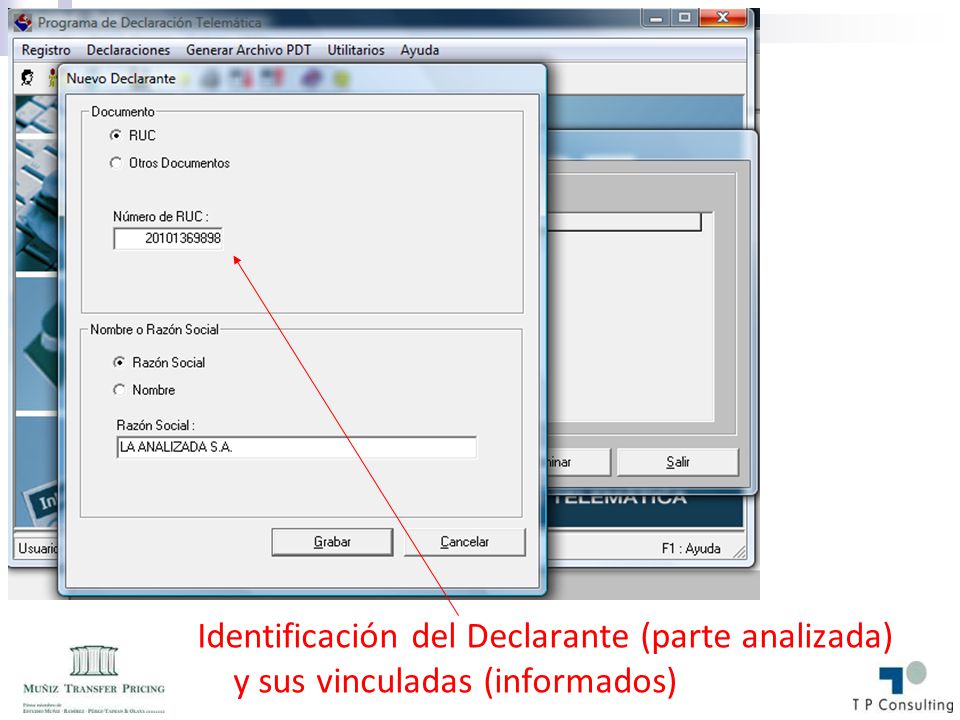Viewport: 960px width, 720px height.
Task: Click the Salir button in the back window
Action: (x=678, y=462)
